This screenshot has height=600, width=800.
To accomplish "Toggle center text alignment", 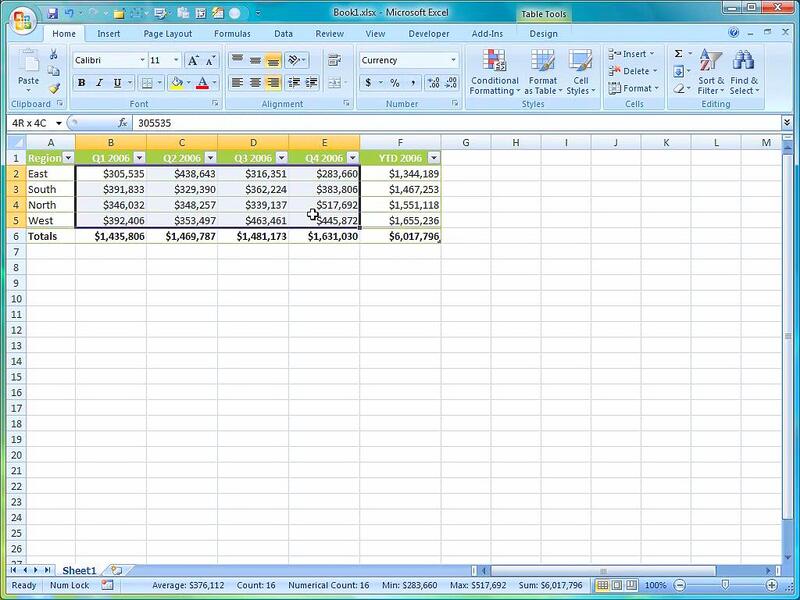I will click(x=256, y=83).
